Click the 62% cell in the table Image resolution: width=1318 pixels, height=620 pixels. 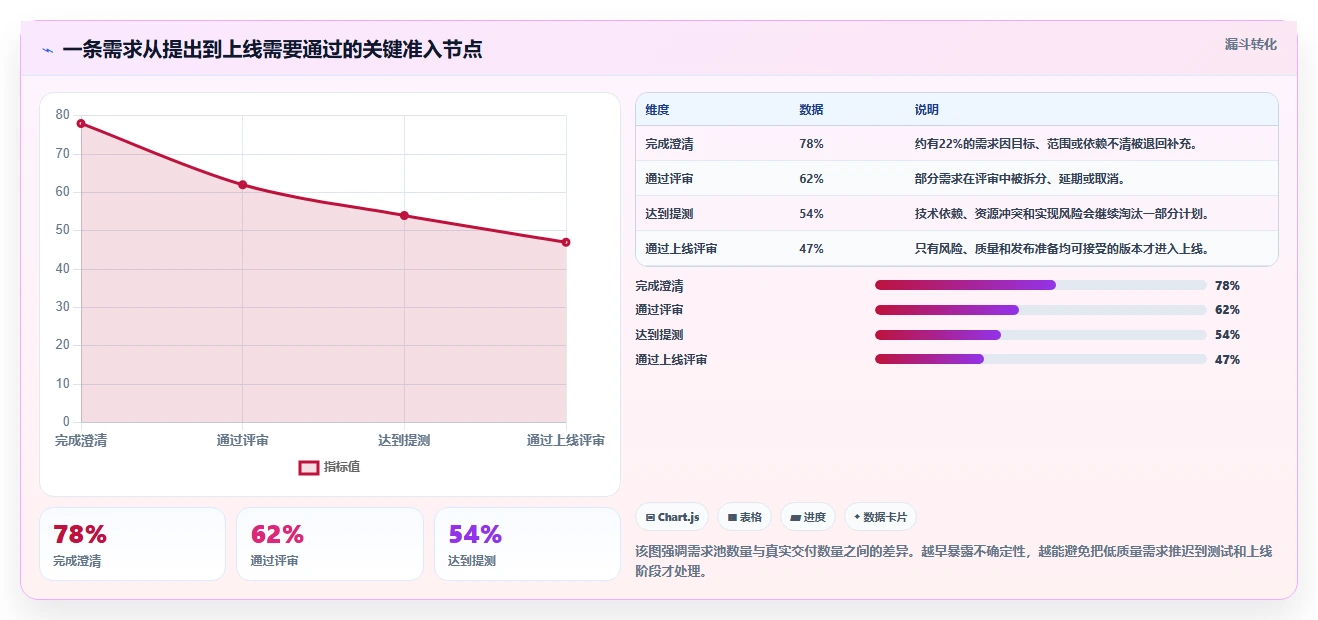point(811,179)
